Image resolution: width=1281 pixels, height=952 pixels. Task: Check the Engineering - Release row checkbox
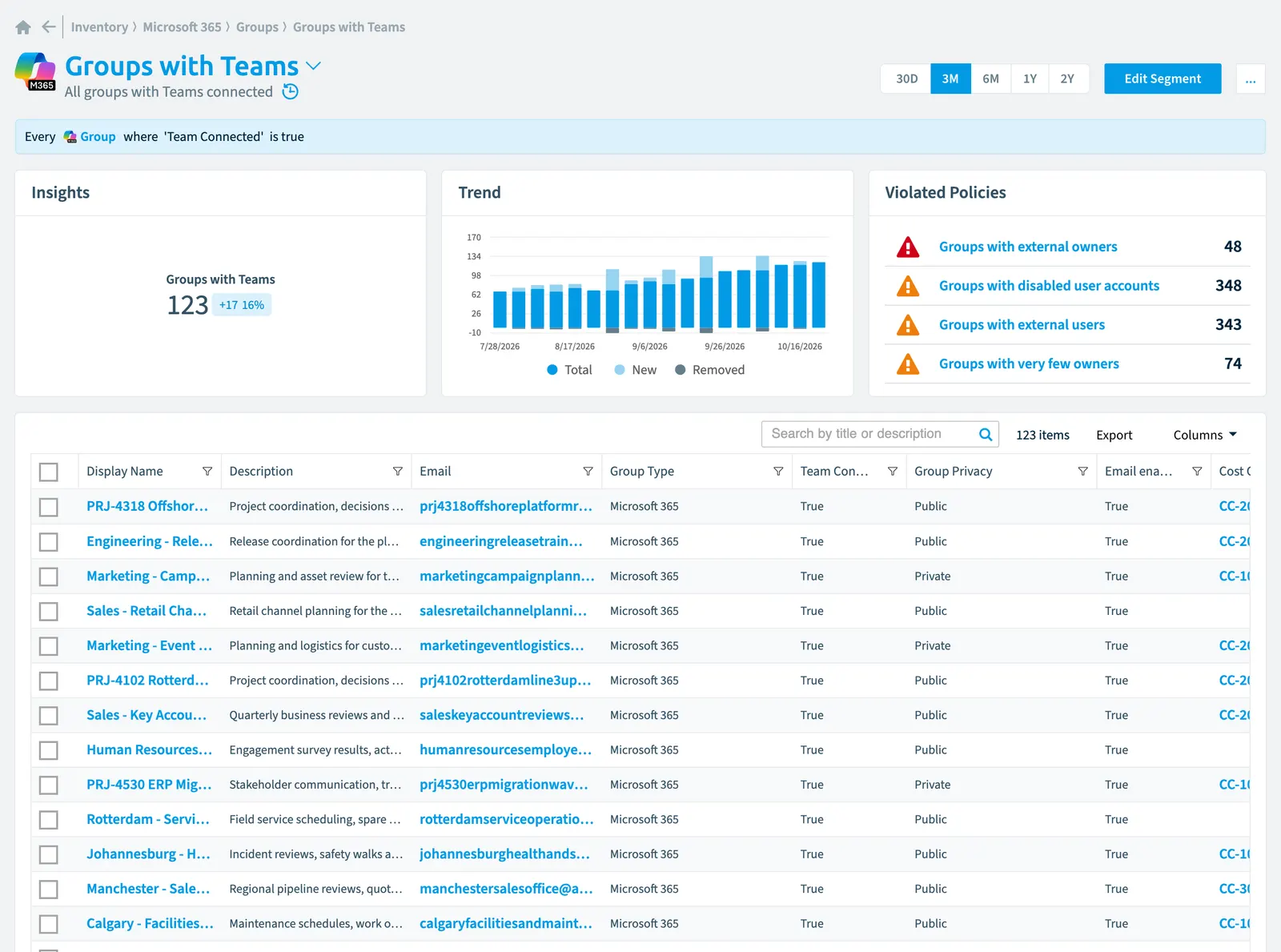[49, 542]
